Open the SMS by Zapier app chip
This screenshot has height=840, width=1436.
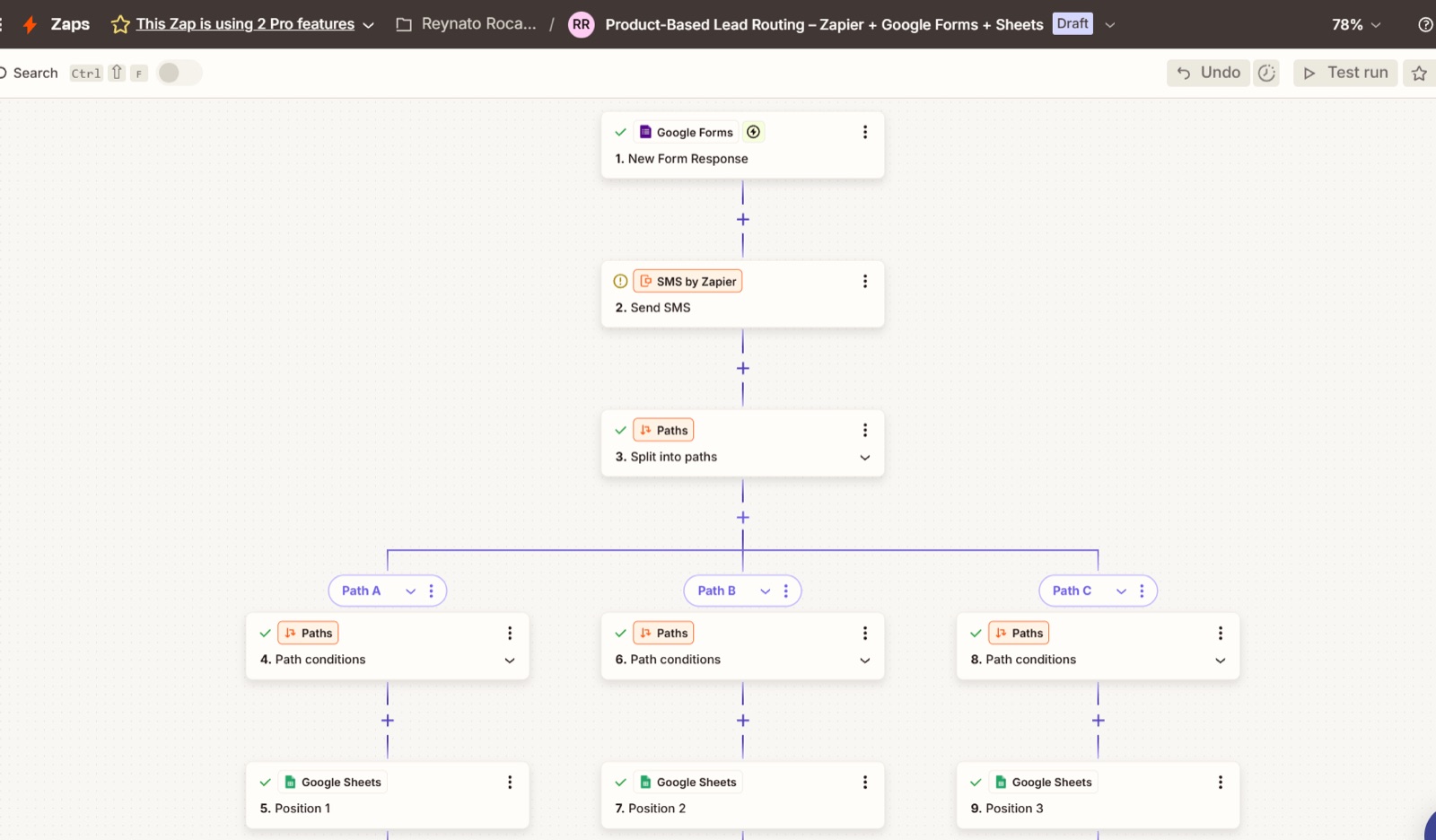point(687,281)
